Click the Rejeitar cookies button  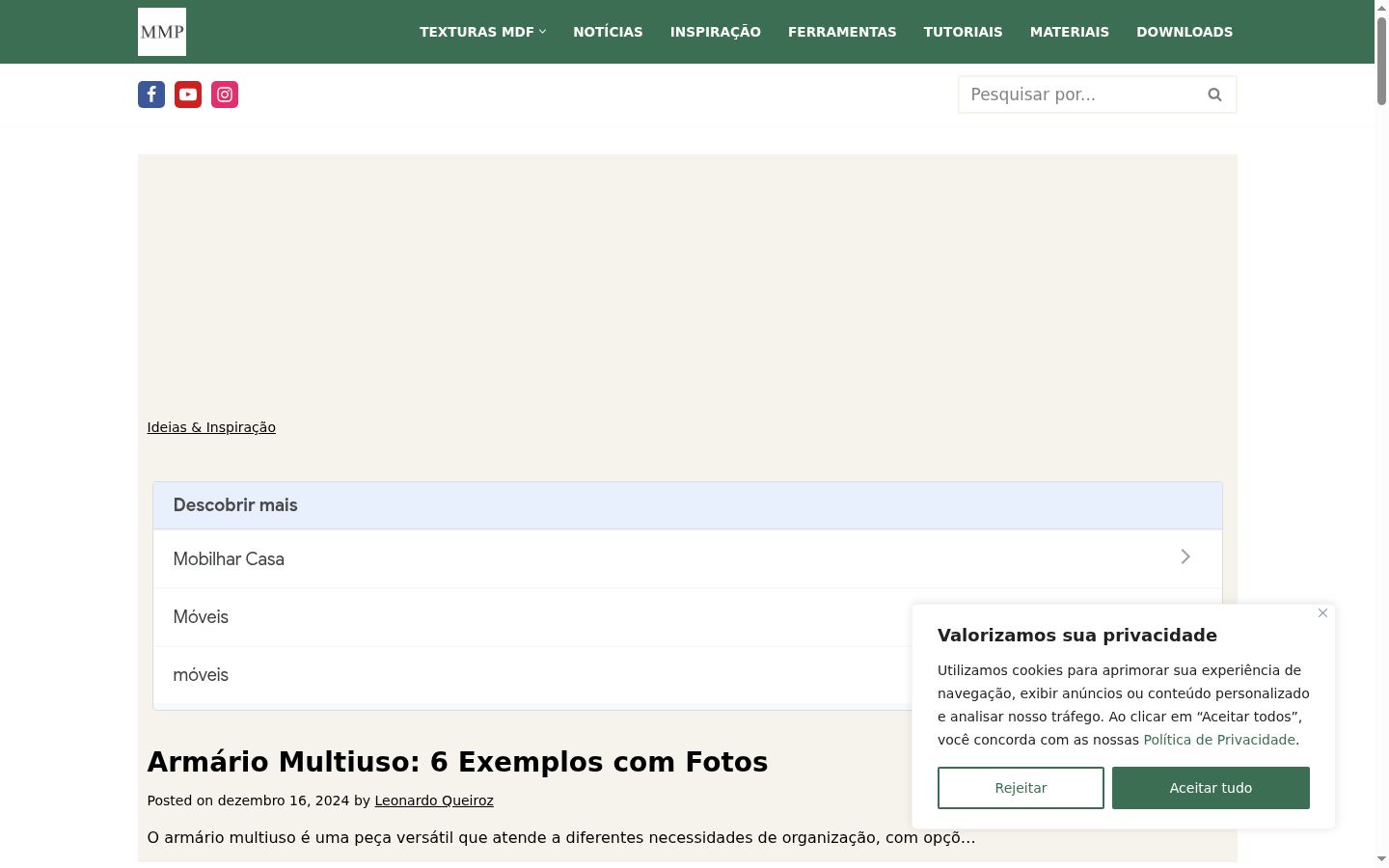pyautogui.click(x=1021, y=788)
